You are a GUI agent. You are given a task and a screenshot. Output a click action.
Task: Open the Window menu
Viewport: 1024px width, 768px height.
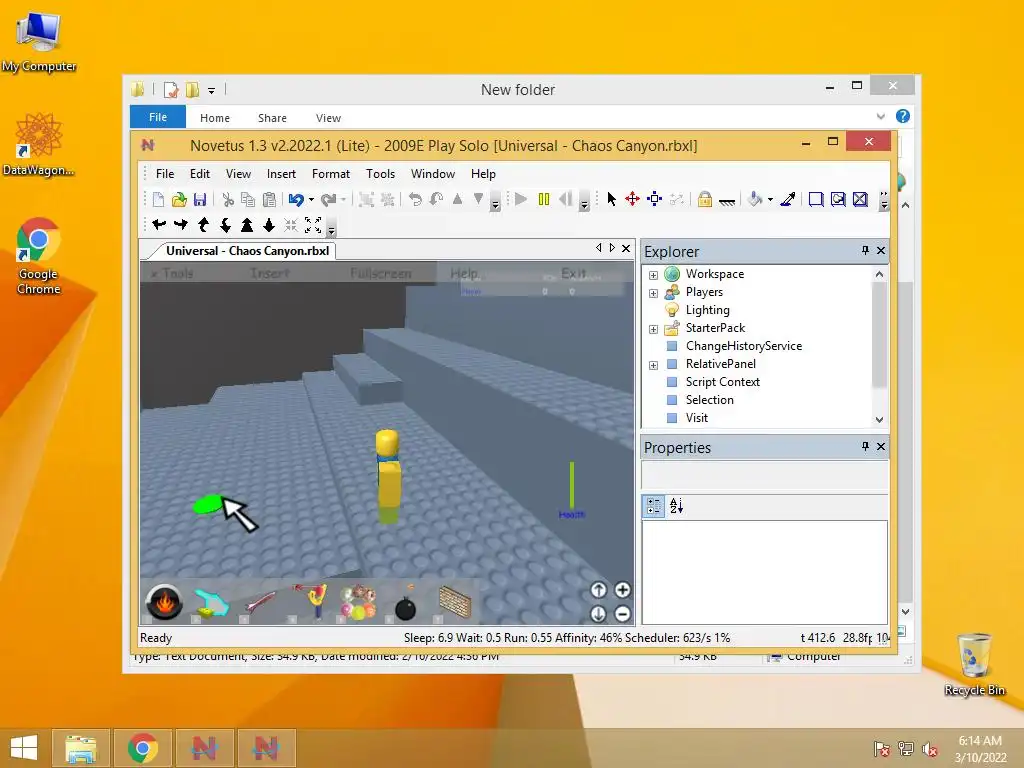[433, 174]
